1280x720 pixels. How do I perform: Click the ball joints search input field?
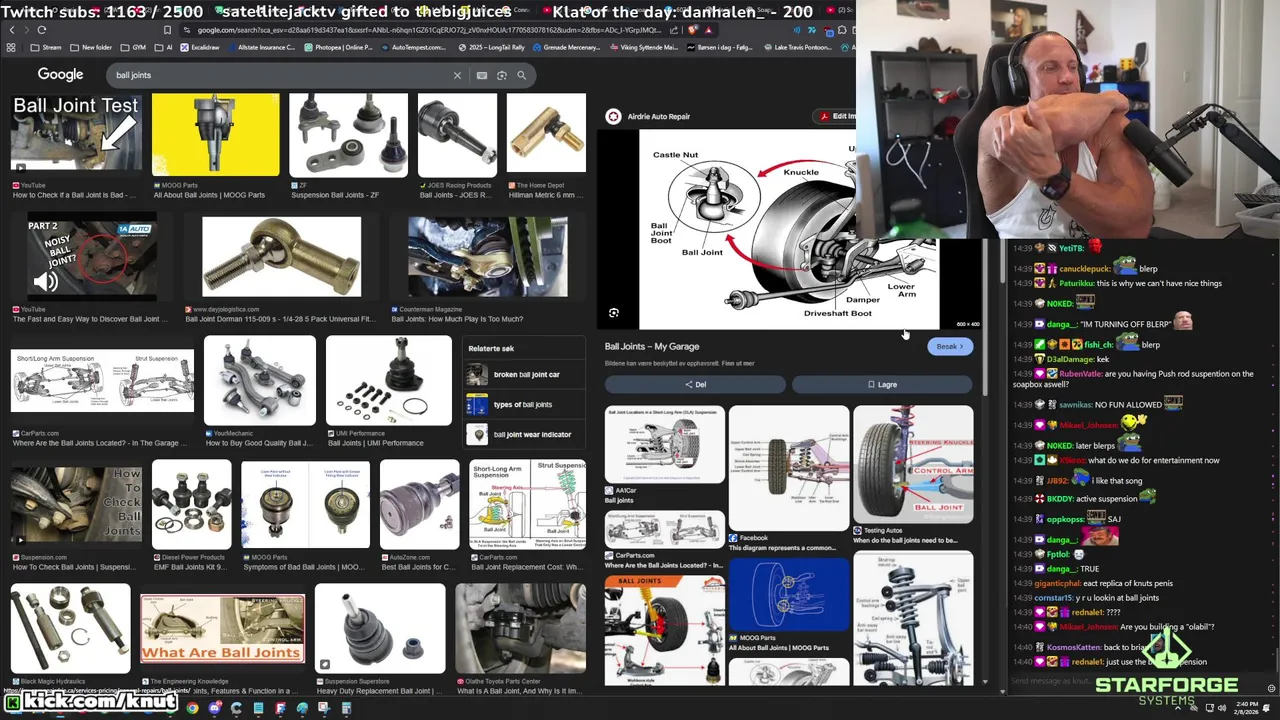[x=280, y=75]
